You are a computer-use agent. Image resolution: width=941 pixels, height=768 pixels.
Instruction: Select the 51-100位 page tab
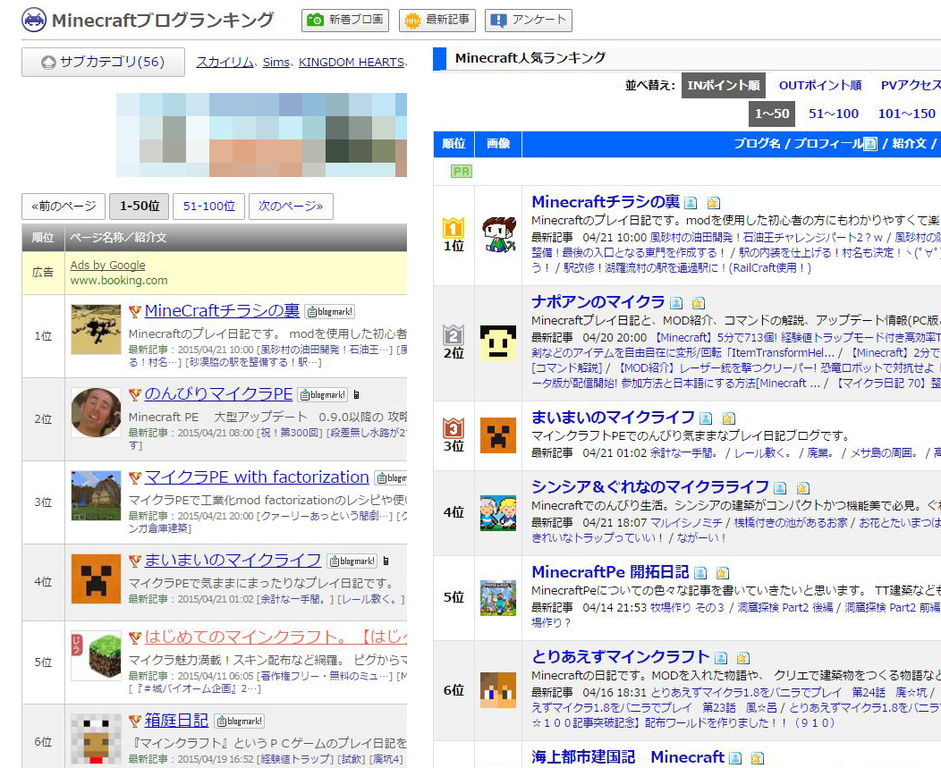click(209, 206)
